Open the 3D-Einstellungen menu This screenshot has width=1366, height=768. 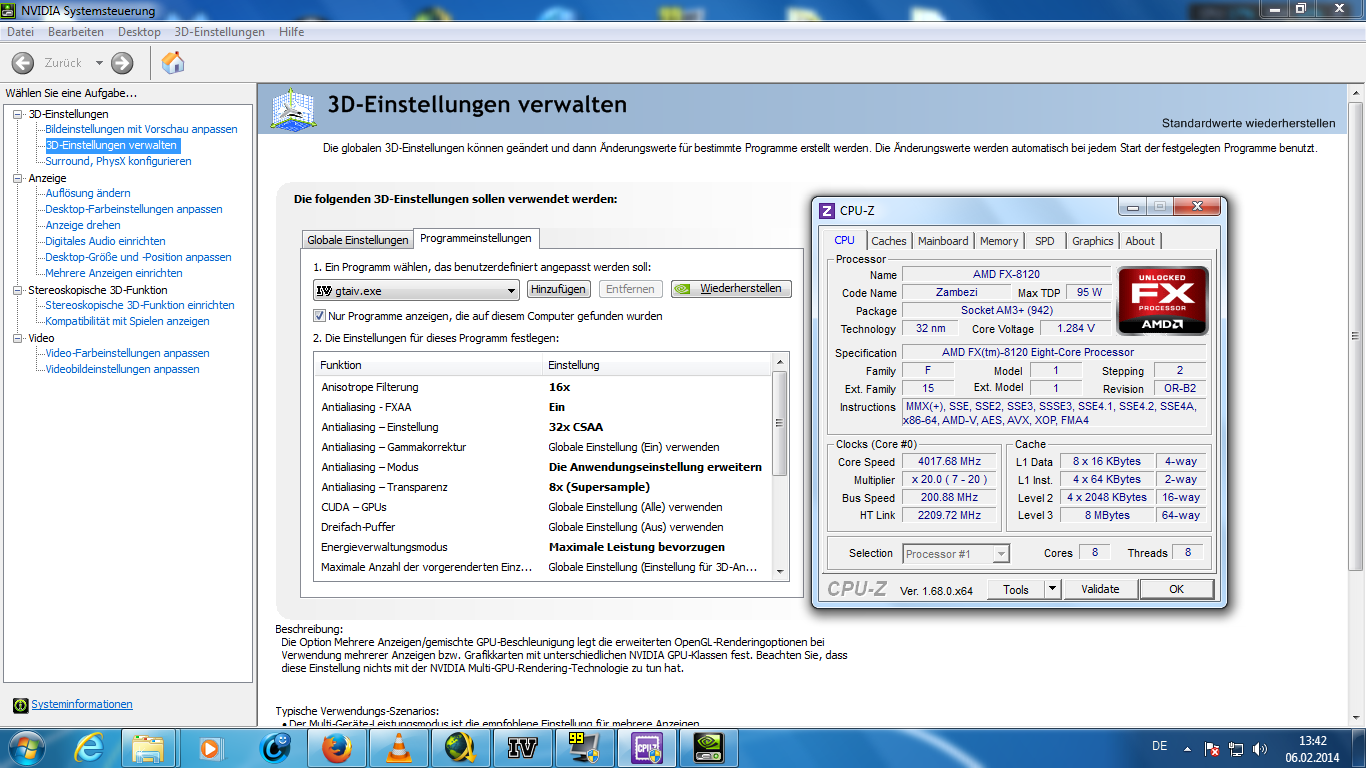click(x=220, y=32)
